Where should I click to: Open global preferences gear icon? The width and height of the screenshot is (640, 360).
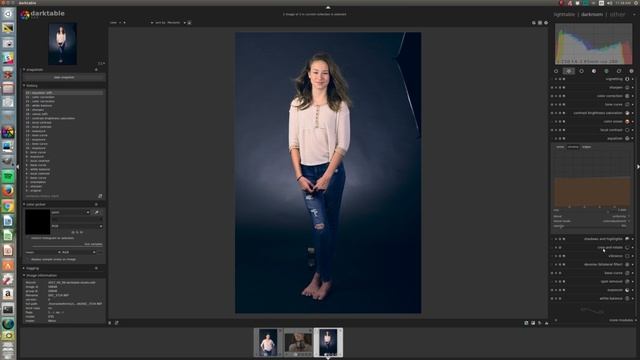pyautogui.click(x=546, y=23)
